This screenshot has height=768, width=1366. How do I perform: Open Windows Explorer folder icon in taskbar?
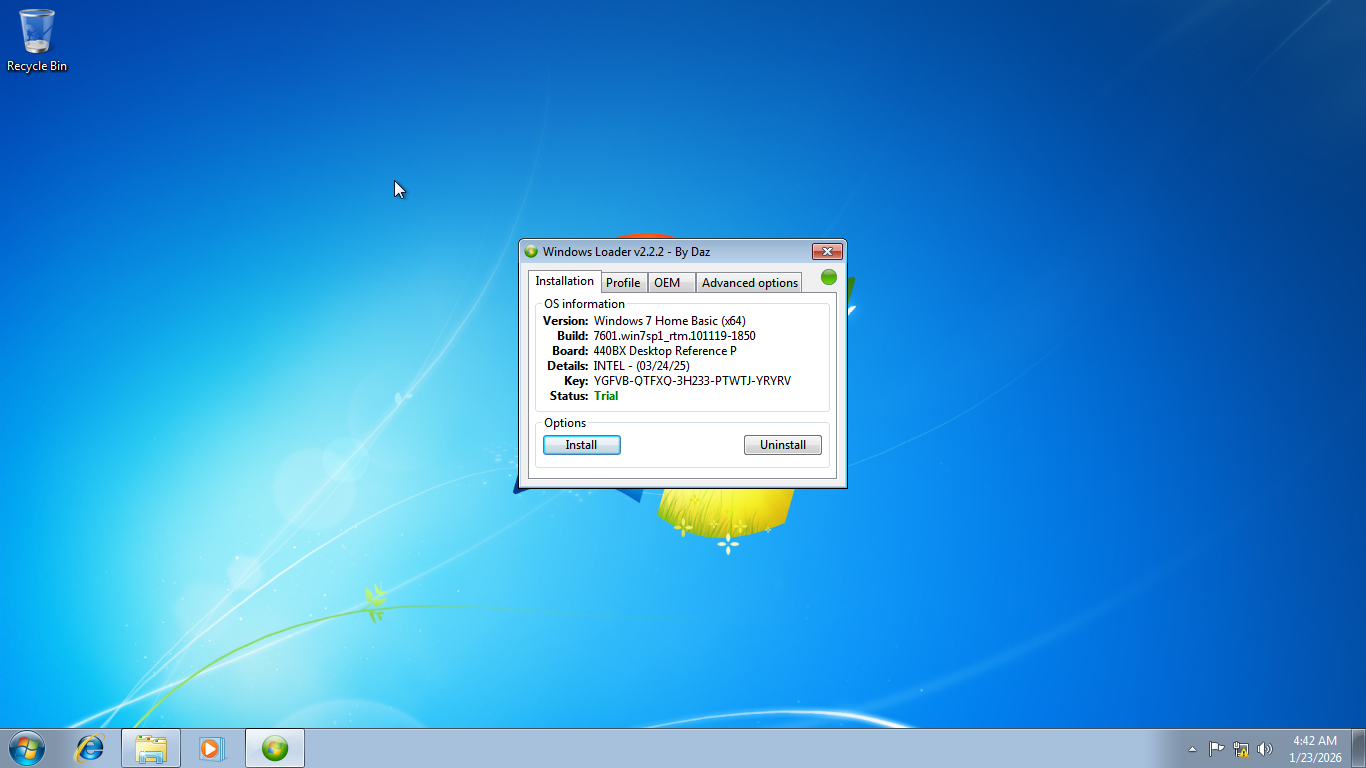(151, 748)
